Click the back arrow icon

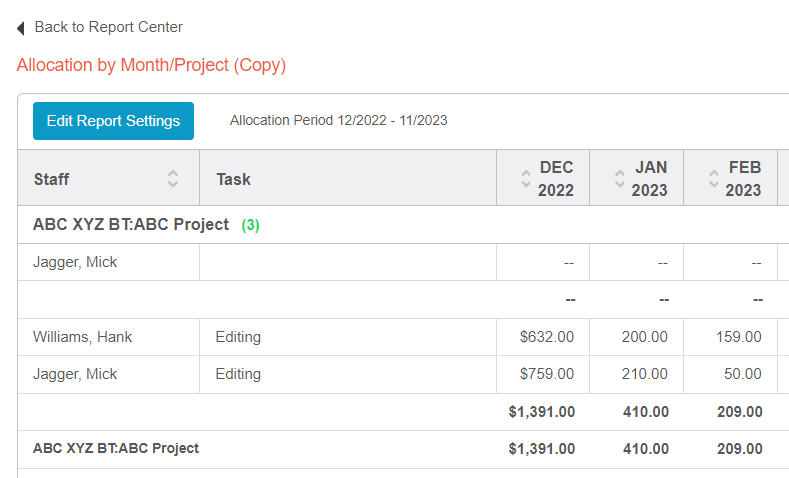tap(21, 28)
